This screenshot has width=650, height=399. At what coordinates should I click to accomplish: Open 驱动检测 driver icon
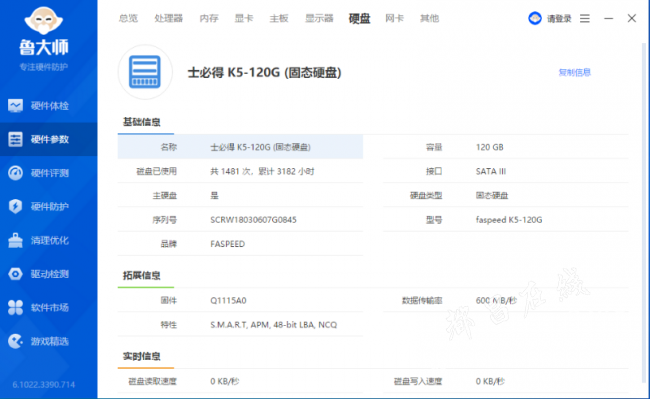point(15,274)
